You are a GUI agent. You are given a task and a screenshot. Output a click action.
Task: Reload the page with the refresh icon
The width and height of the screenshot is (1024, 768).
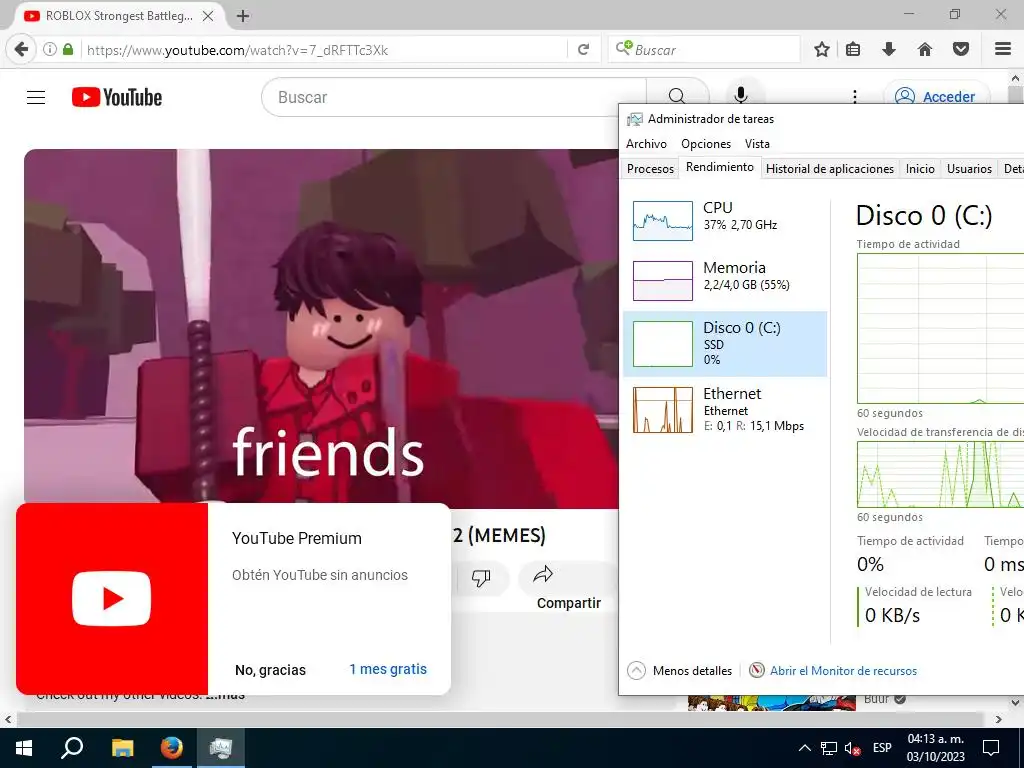[x=583, y=50]
